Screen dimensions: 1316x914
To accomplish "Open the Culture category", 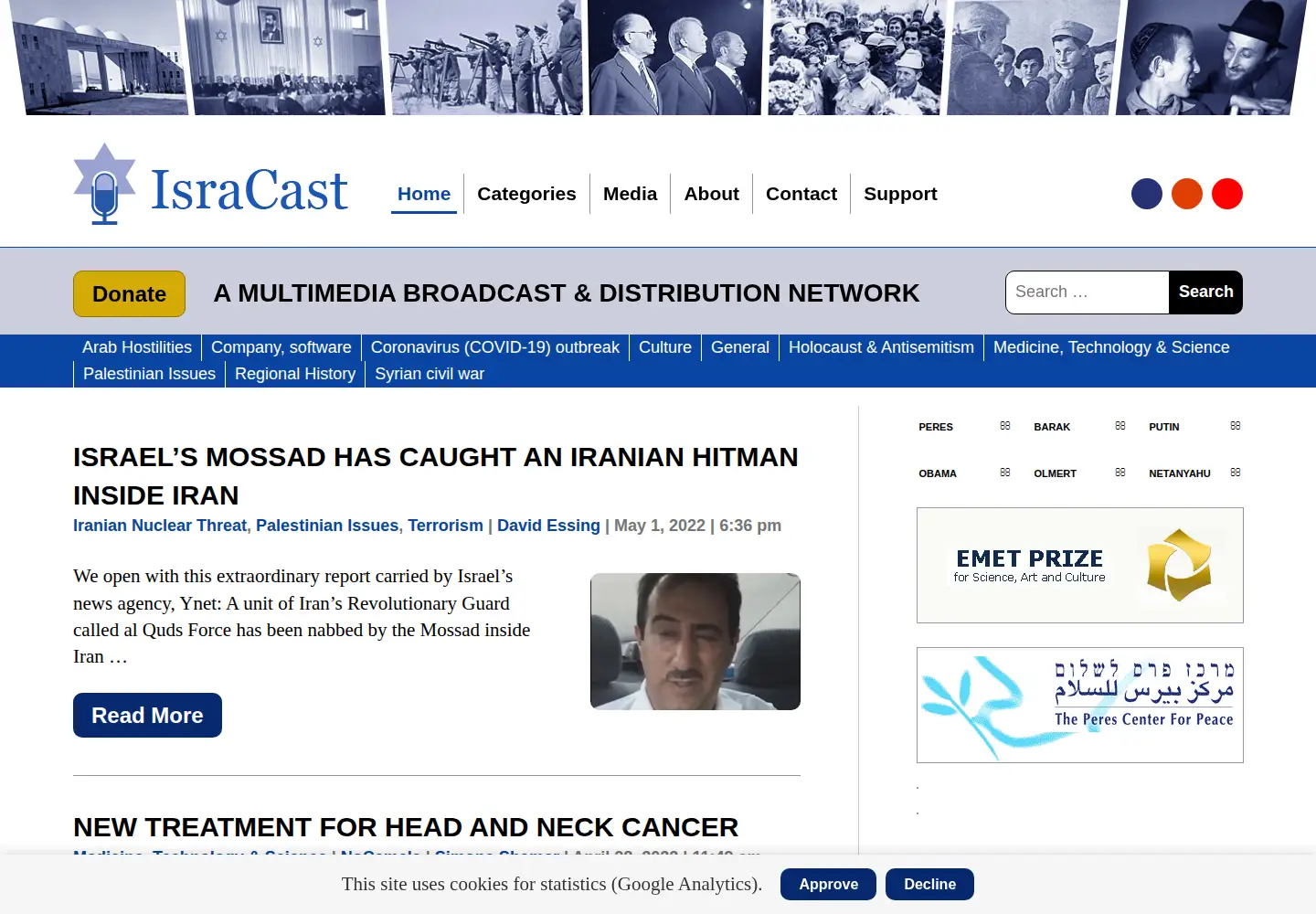I will coord(665,347).
